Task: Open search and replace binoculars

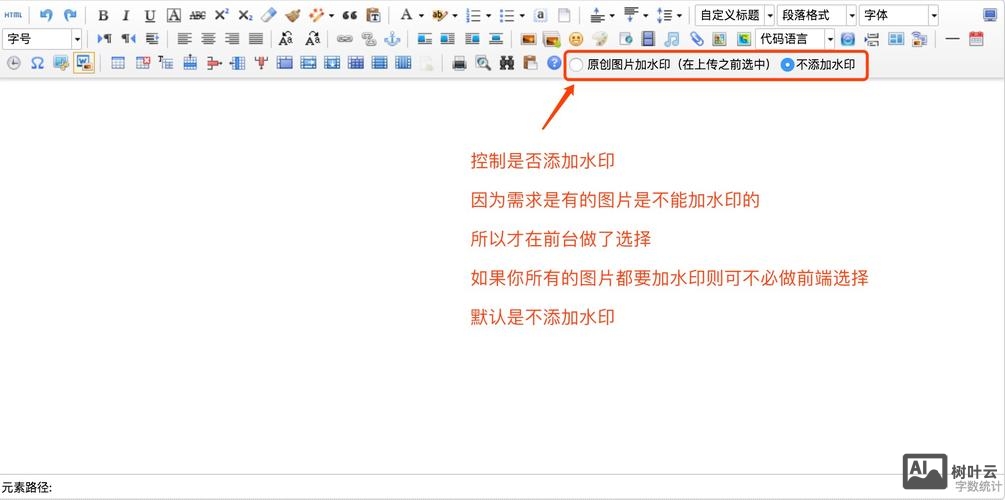Action: click(x=506, y=63)
